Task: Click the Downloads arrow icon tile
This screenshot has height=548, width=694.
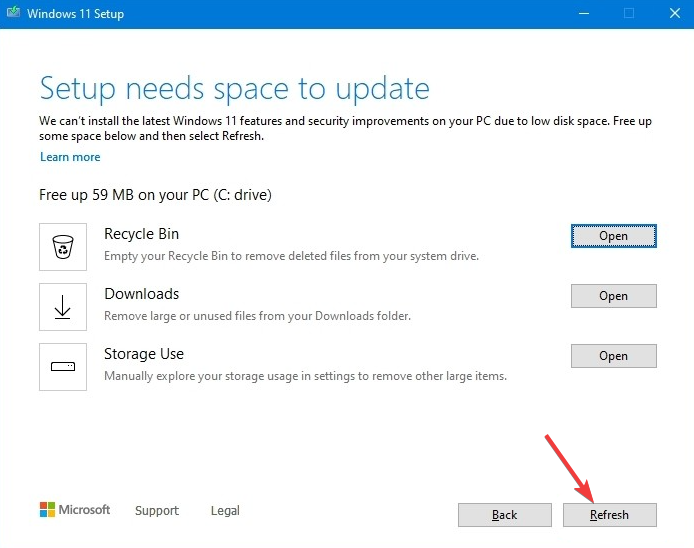Action: point(63,307)
